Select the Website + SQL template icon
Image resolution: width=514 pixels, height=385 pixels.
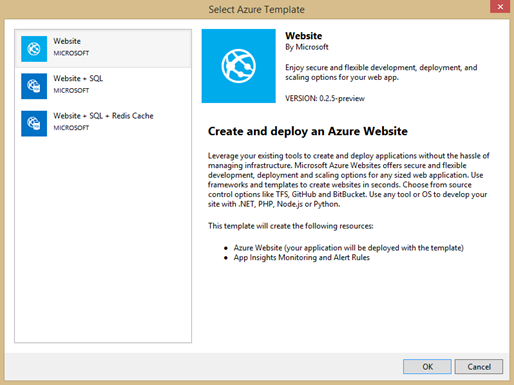pyautogui.click(x=34, y=86)
